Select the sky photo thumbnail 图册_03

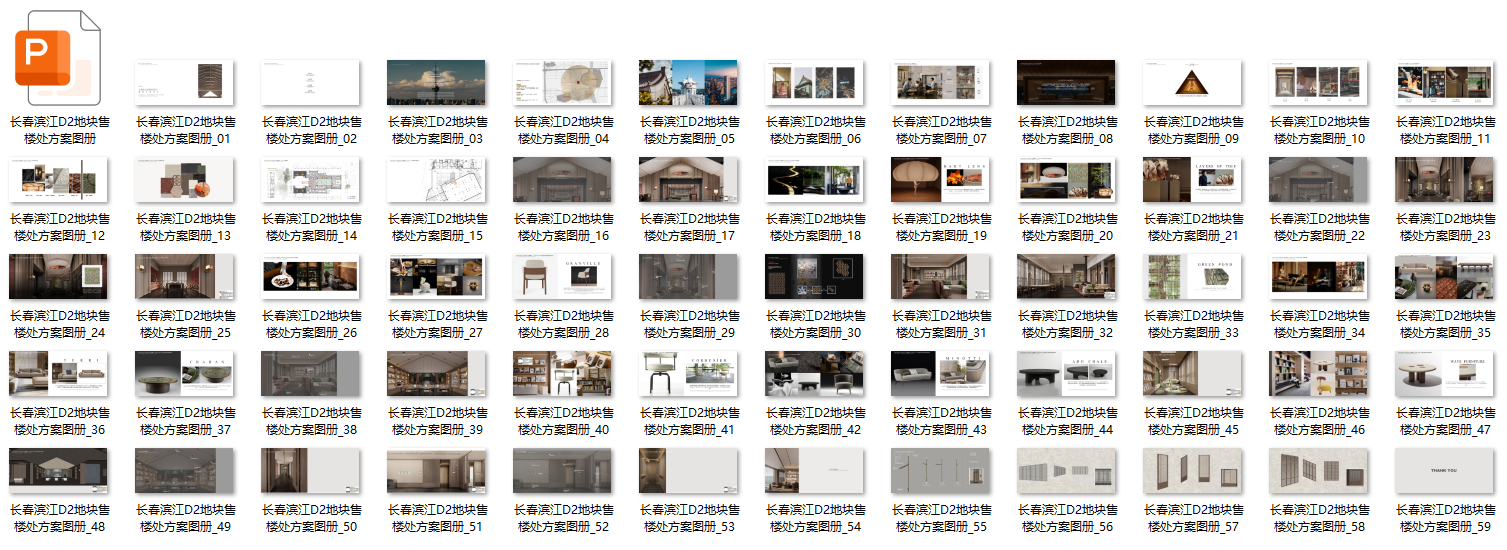[436, 82]
